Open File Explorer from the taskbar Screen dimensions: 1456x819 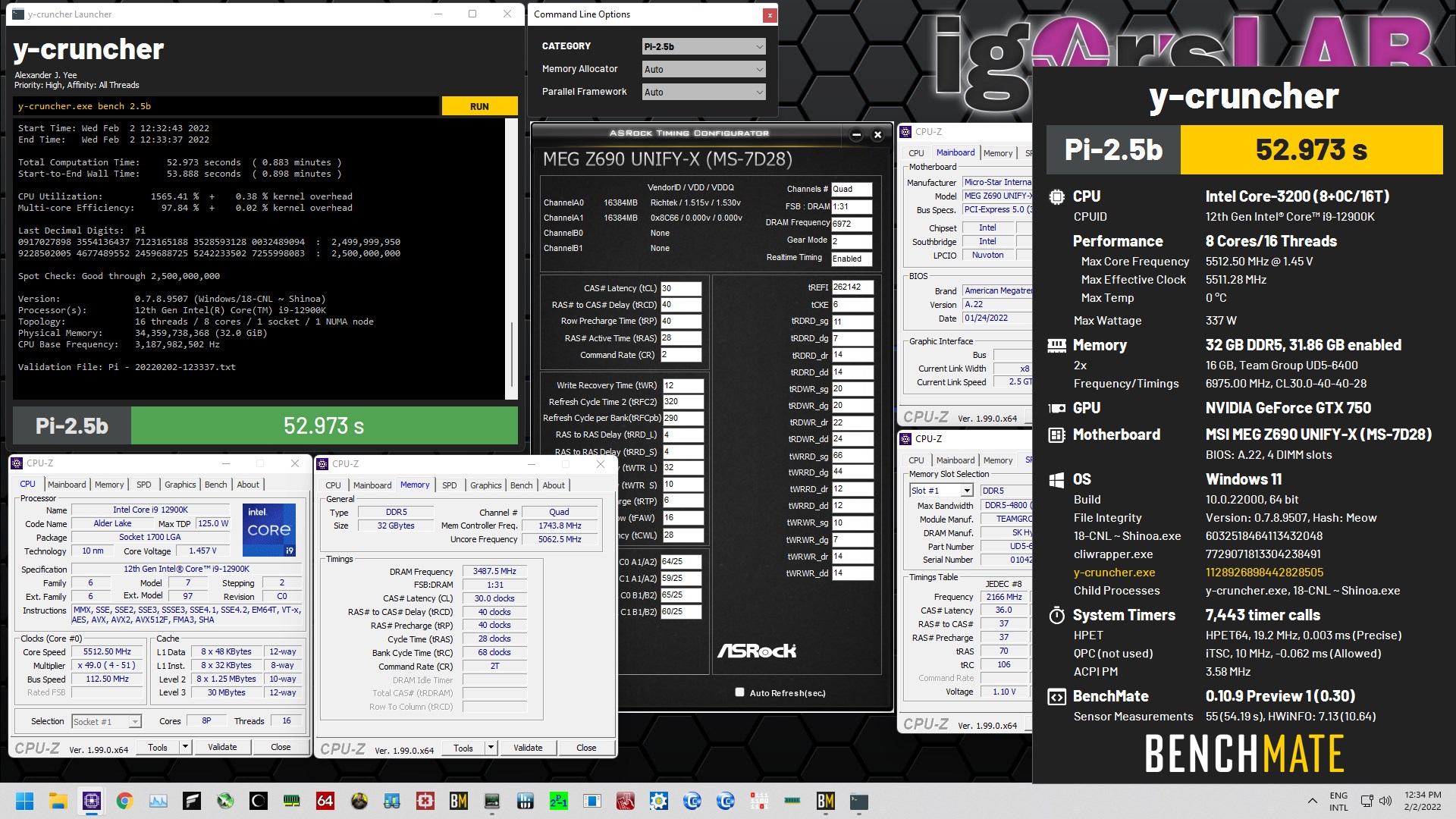pos(58,801)
